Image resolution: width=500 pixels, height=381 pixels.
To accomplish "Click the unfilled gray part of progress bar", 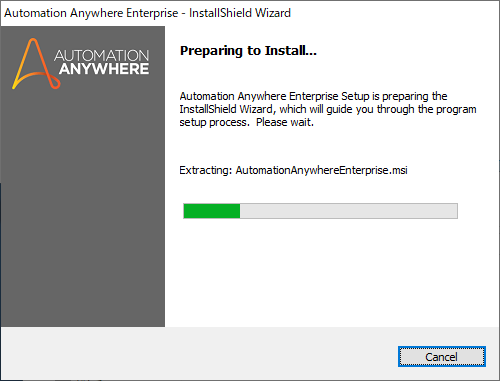I will (x=349, y=211).
